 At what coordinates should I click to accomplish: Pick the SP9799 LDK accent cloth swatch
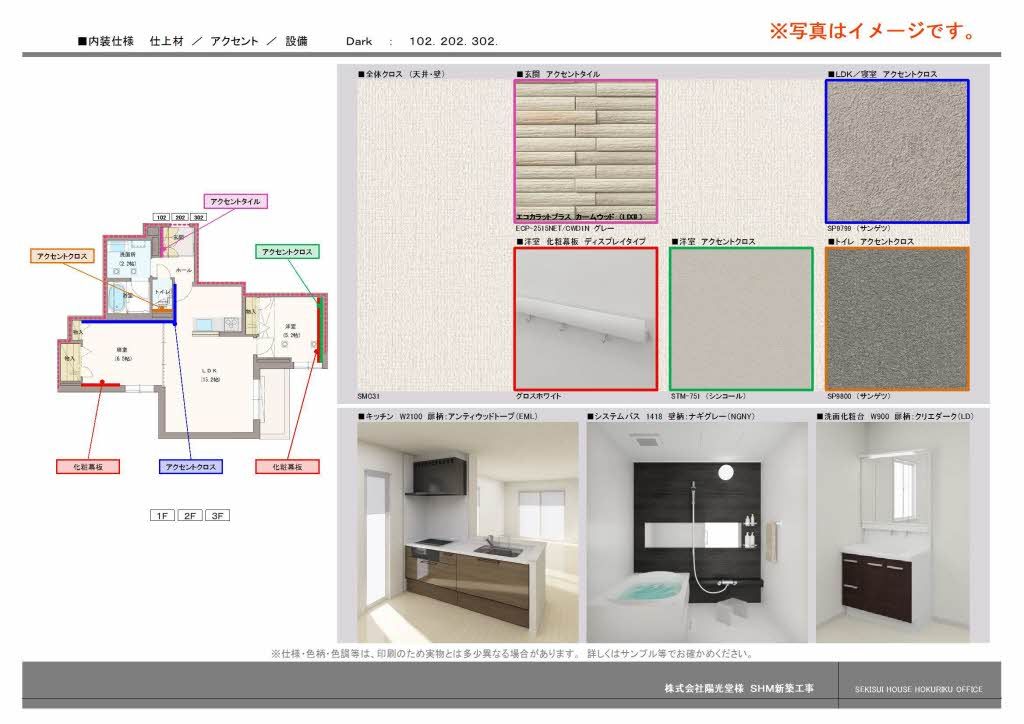(x=896, y=151)
